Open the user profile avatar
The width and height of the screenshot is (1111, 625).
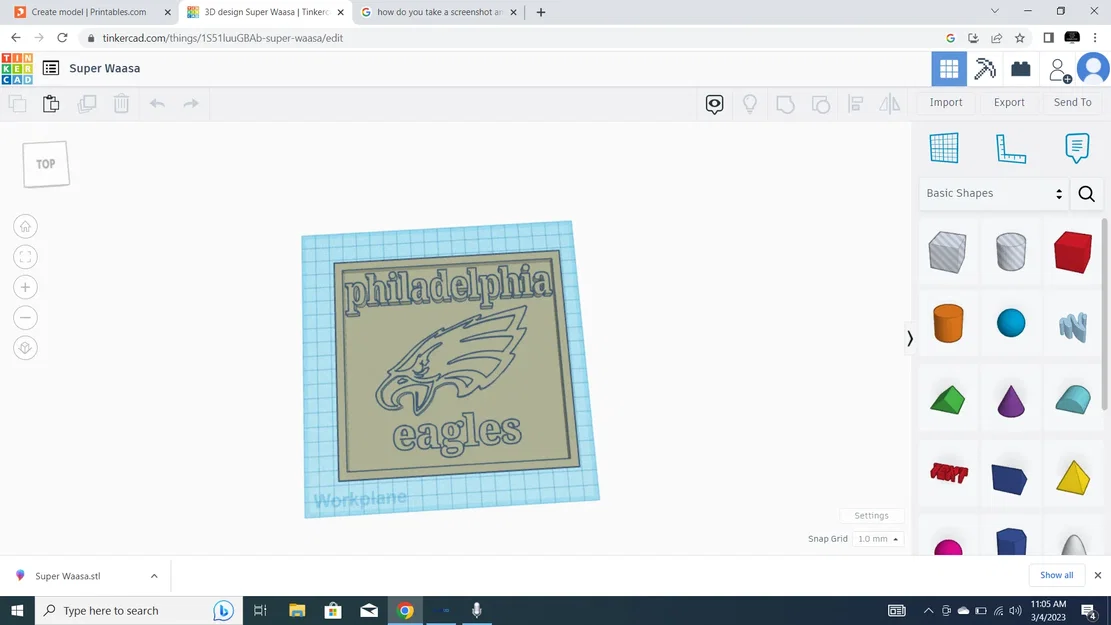1093,69
